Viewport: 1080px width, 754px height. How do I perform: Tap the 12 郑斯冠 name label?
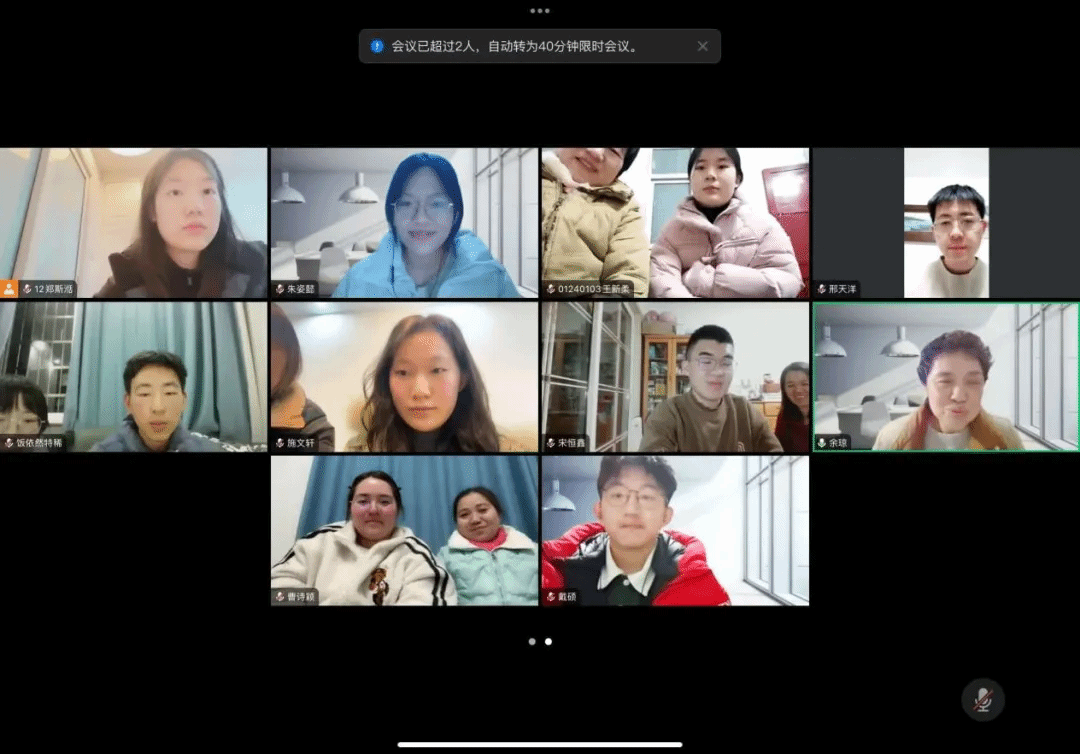point(54,289)
